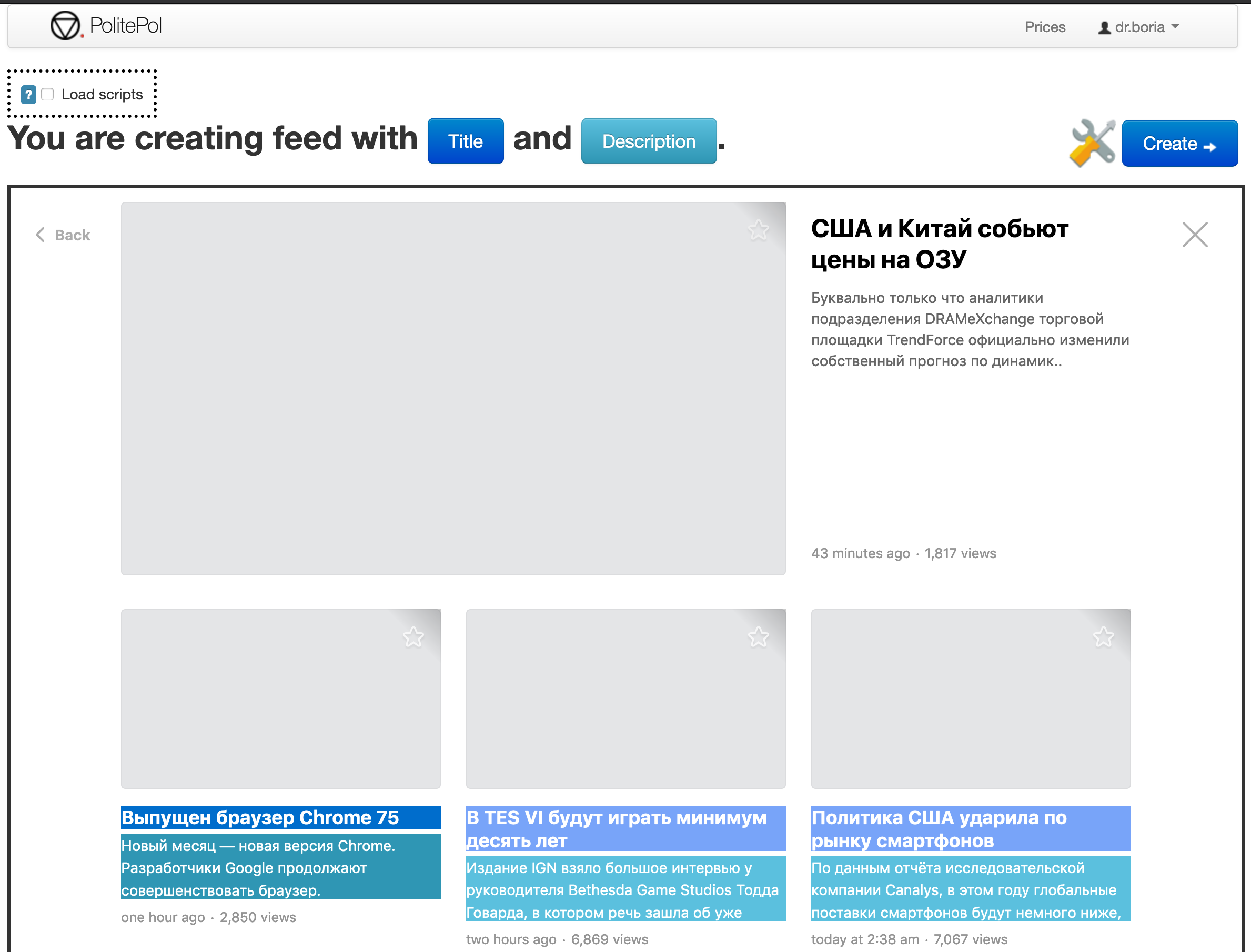Click the 'США и Китай собьют цены' headline

point(939,244)
